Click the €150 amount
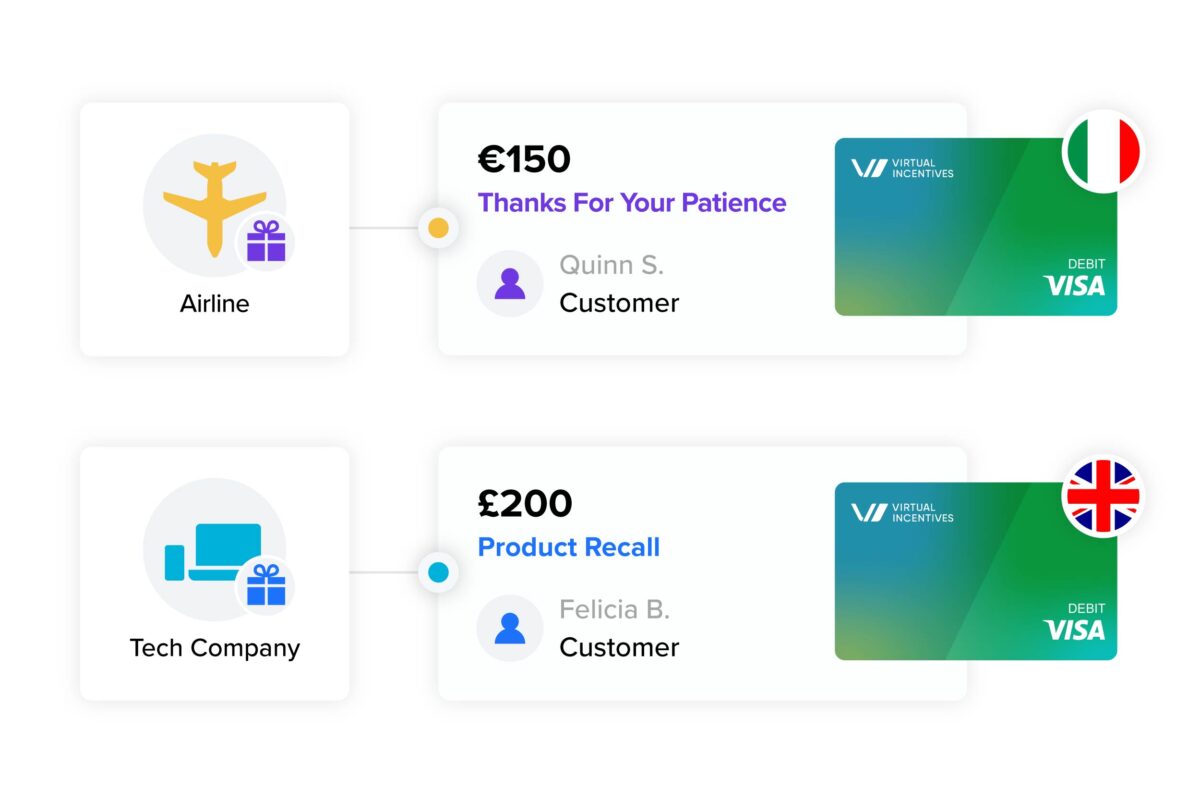Viewport: 1200px width, 801px height. (524, 159)
